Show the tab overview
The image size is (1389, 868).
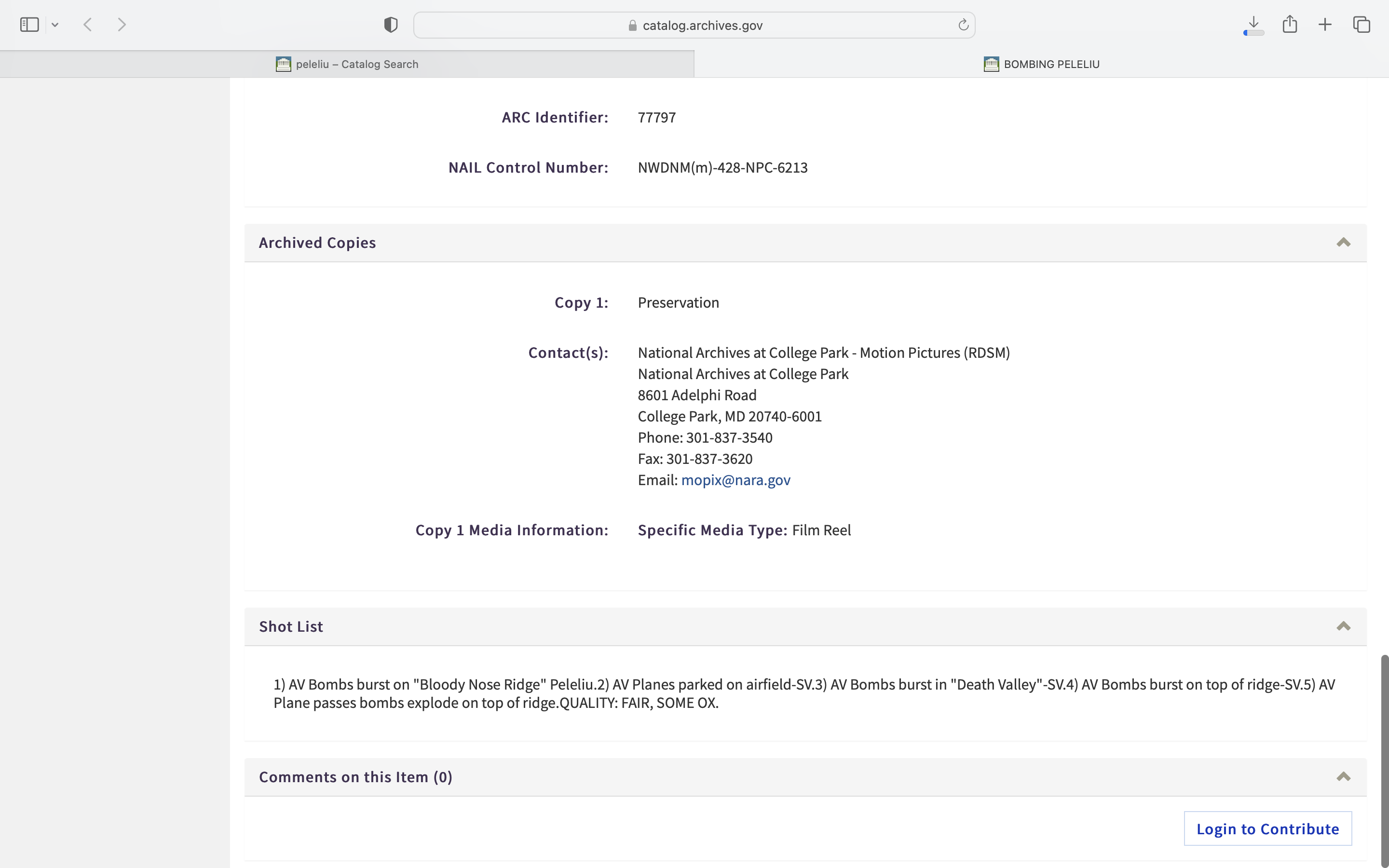[1362, 25]
